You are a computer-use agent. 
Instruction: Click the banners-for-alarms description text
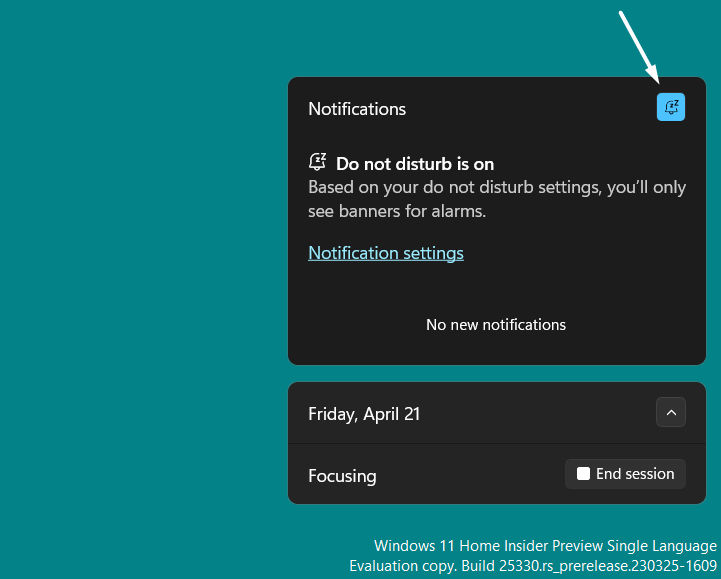click(x=496, y=198)
